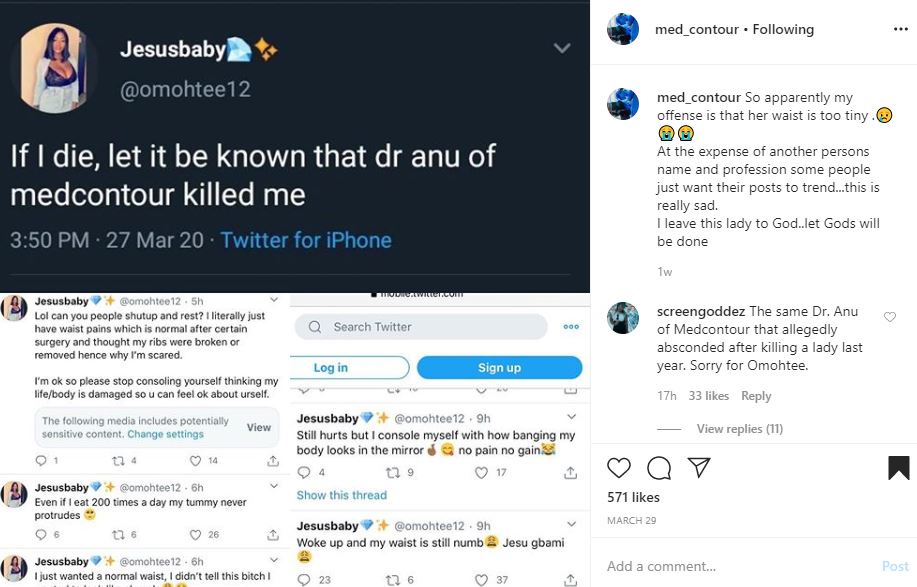
Task: Open the tweet dropdown chevron in image
Action: coord(562,48)
